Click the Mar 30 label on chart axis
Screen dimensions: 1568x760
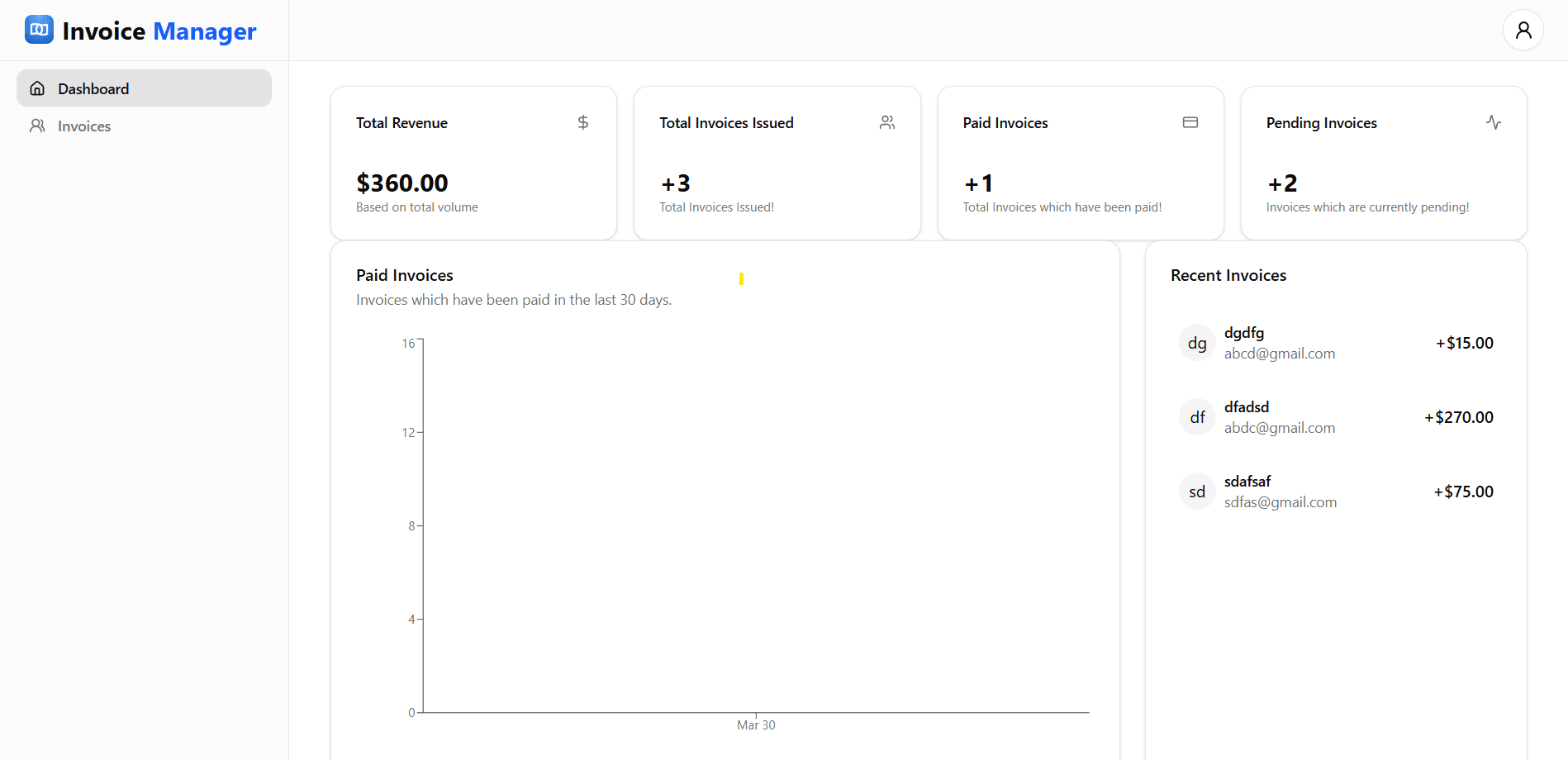(x=756, y=725)
